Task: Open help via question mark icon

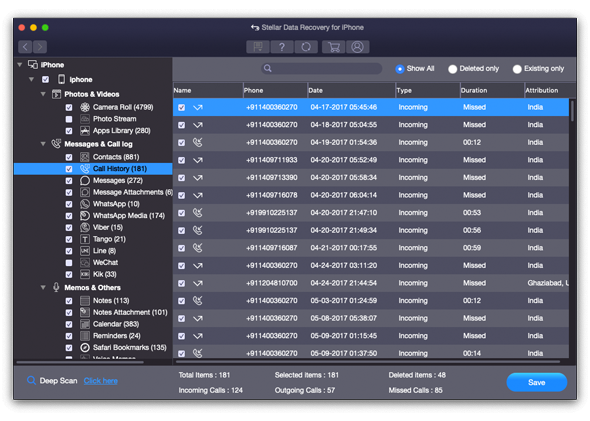Action: (282, 47)
